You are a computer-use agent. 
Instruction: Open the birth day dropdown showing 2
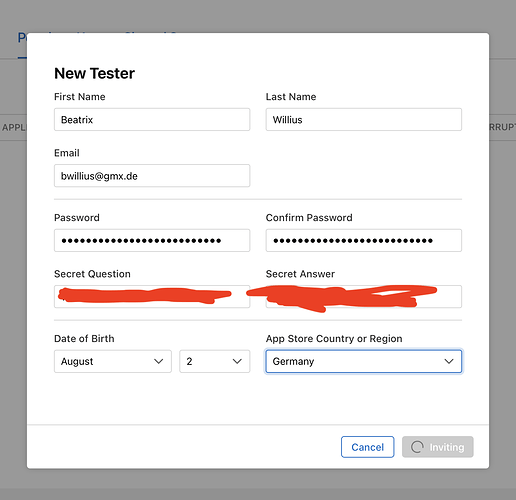(x=215, y=361)
